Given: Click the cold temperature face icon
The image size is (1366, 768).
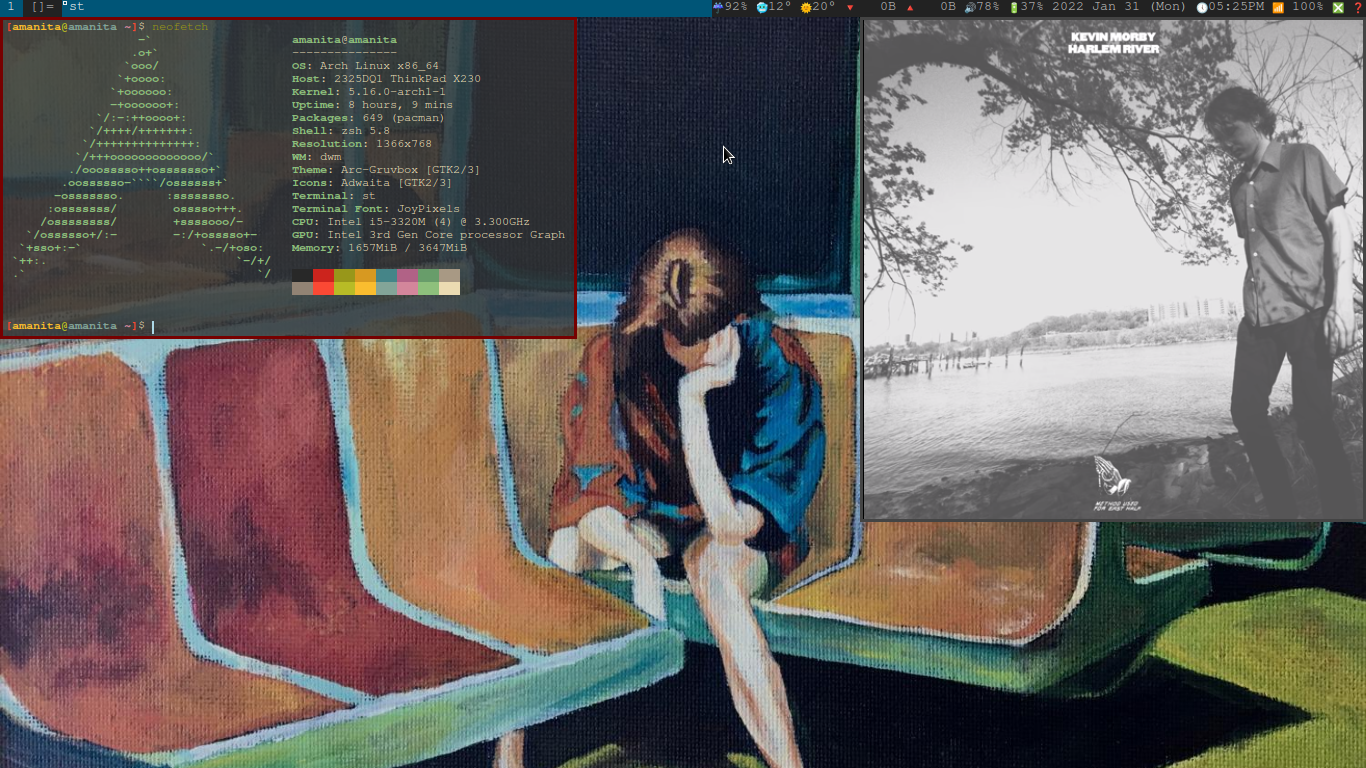Looking at the screenshot, I should (762, 7).
